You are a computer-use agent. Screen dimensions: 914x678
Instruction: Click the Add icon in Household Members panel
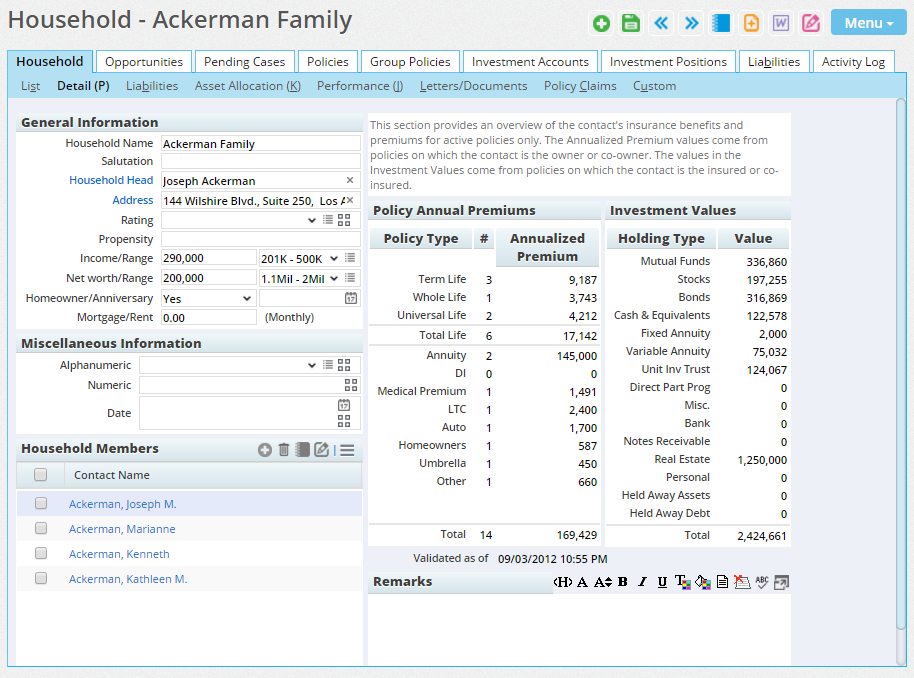click(263, 450)
